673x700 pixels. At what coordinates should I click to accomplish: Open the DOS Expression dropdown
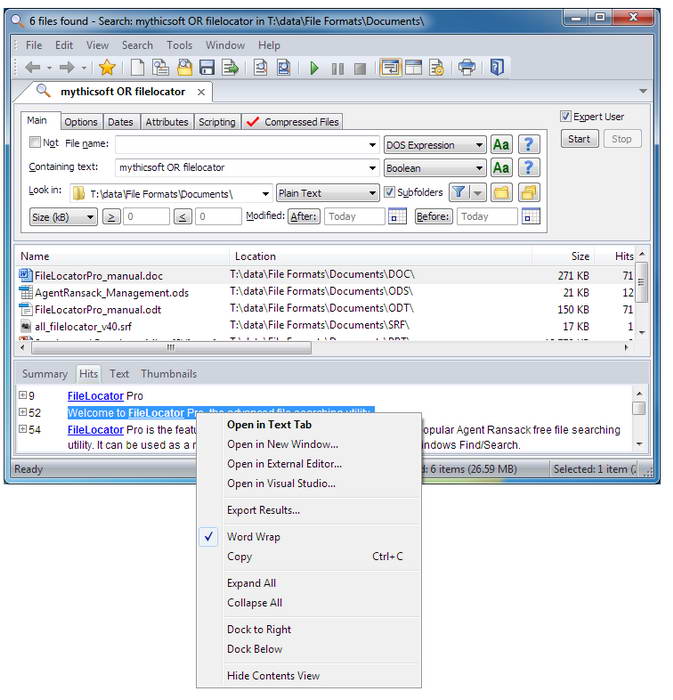(x=435, y=145)
